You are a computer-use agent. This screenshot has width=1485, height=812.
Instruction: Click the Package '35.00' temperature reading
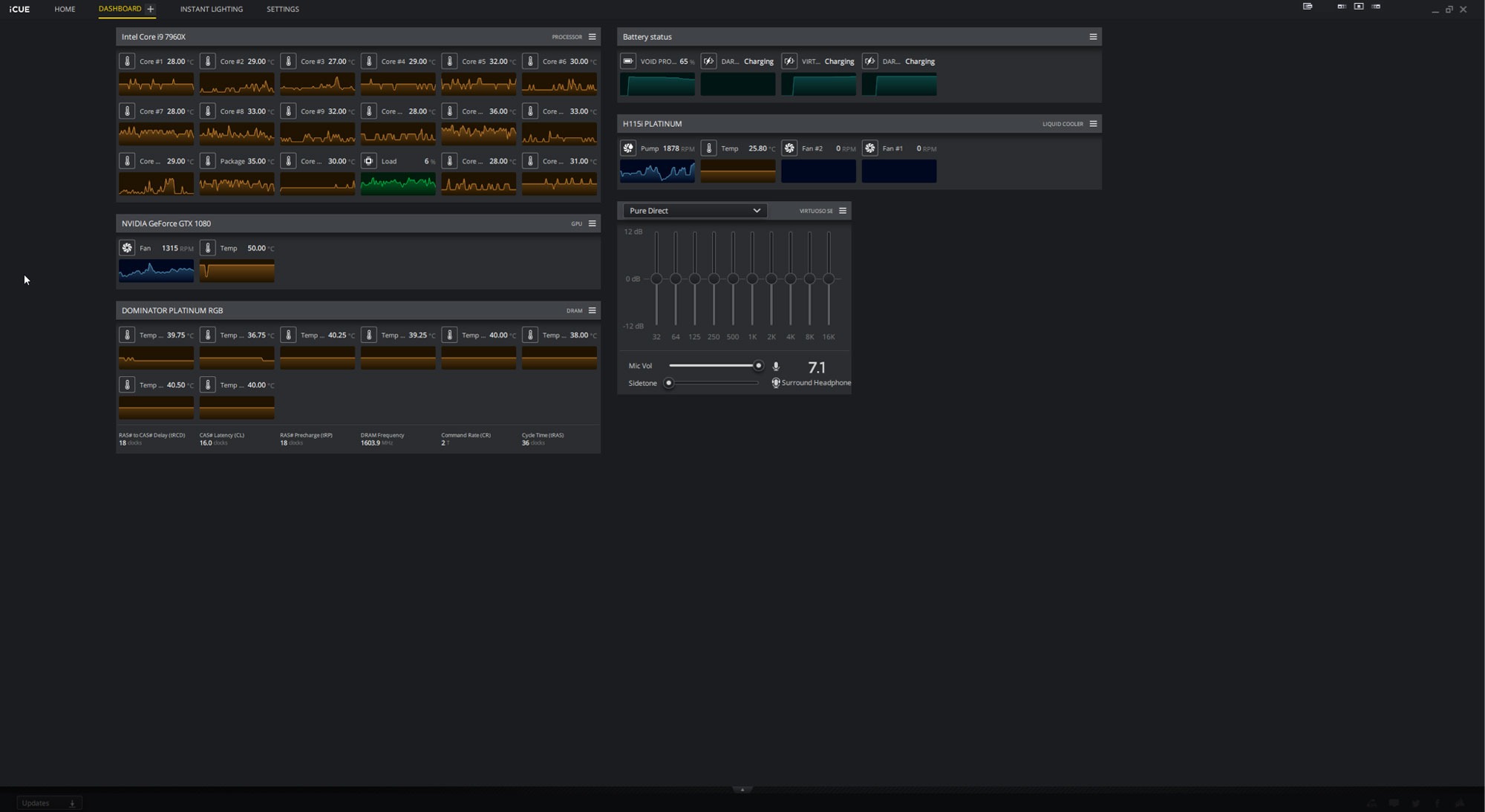coord(256,161)
